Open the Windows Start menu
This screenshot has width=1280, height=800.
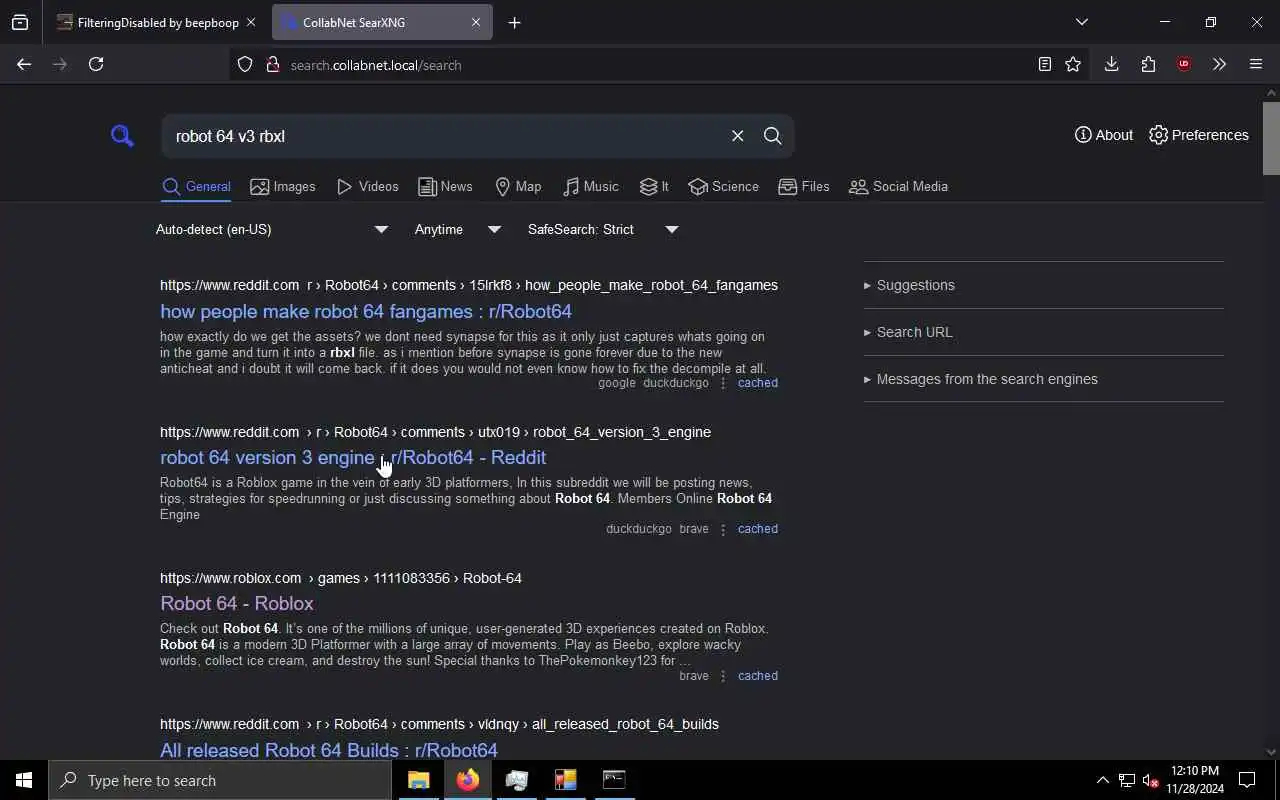click(x=24, y=780)
